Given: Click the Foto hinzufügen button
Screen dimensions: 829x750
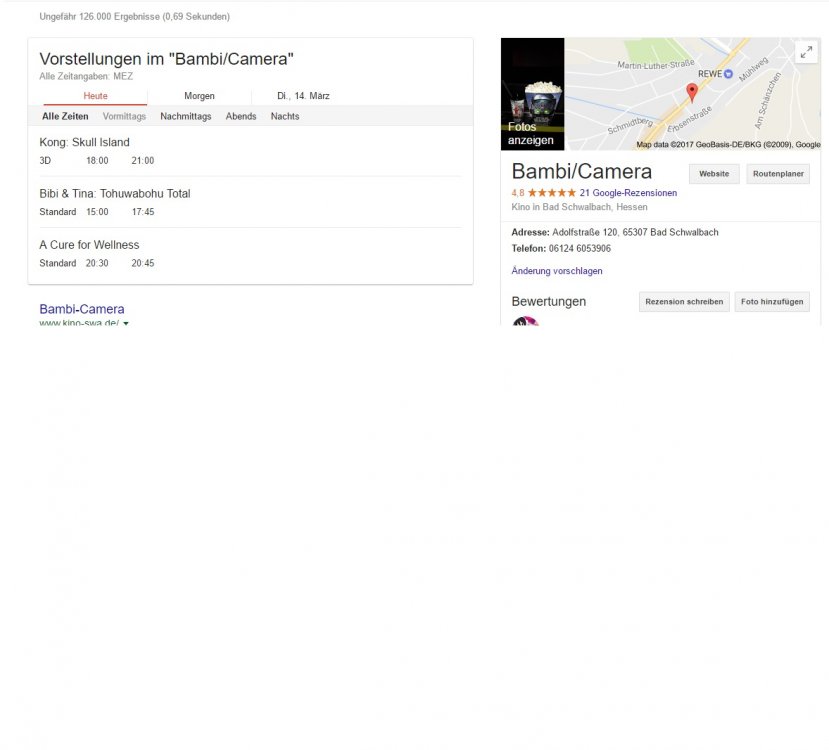Looking at the screenshot, I should click(x=772, y=302).
